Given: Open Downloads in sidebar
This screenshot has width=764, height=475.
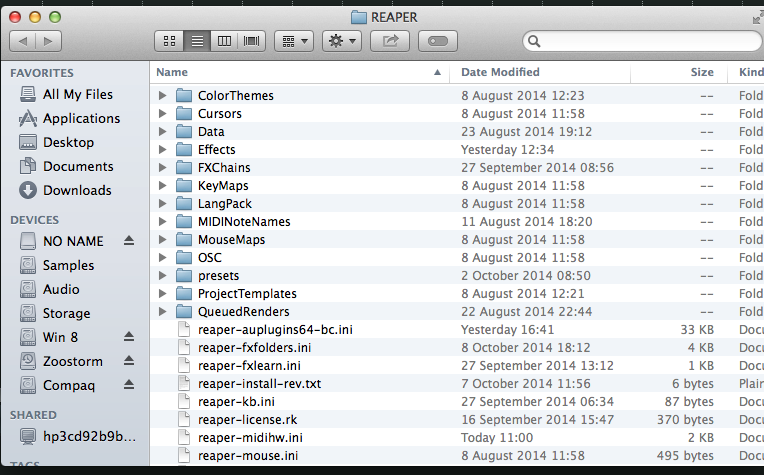Looking at the screenshot, I should 65,190.
